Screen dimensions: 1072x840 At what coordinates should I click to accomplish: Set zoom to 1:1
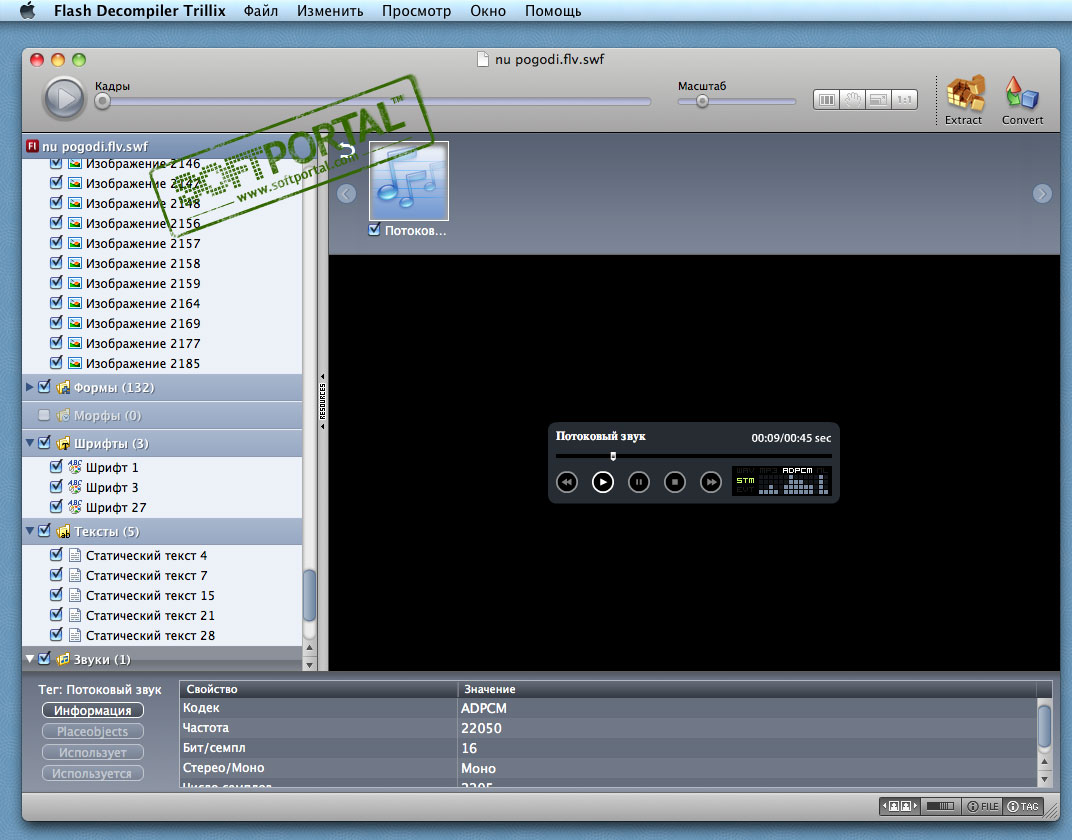click(904, 100)
